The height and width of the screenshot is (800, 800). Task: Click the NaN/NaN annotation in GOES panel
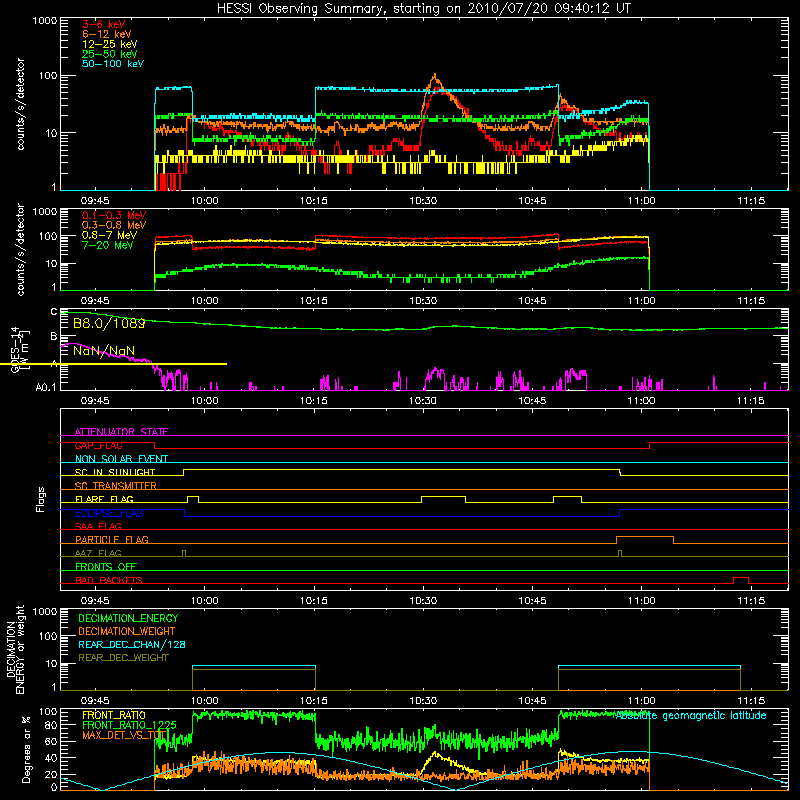[x=104, y=351]
